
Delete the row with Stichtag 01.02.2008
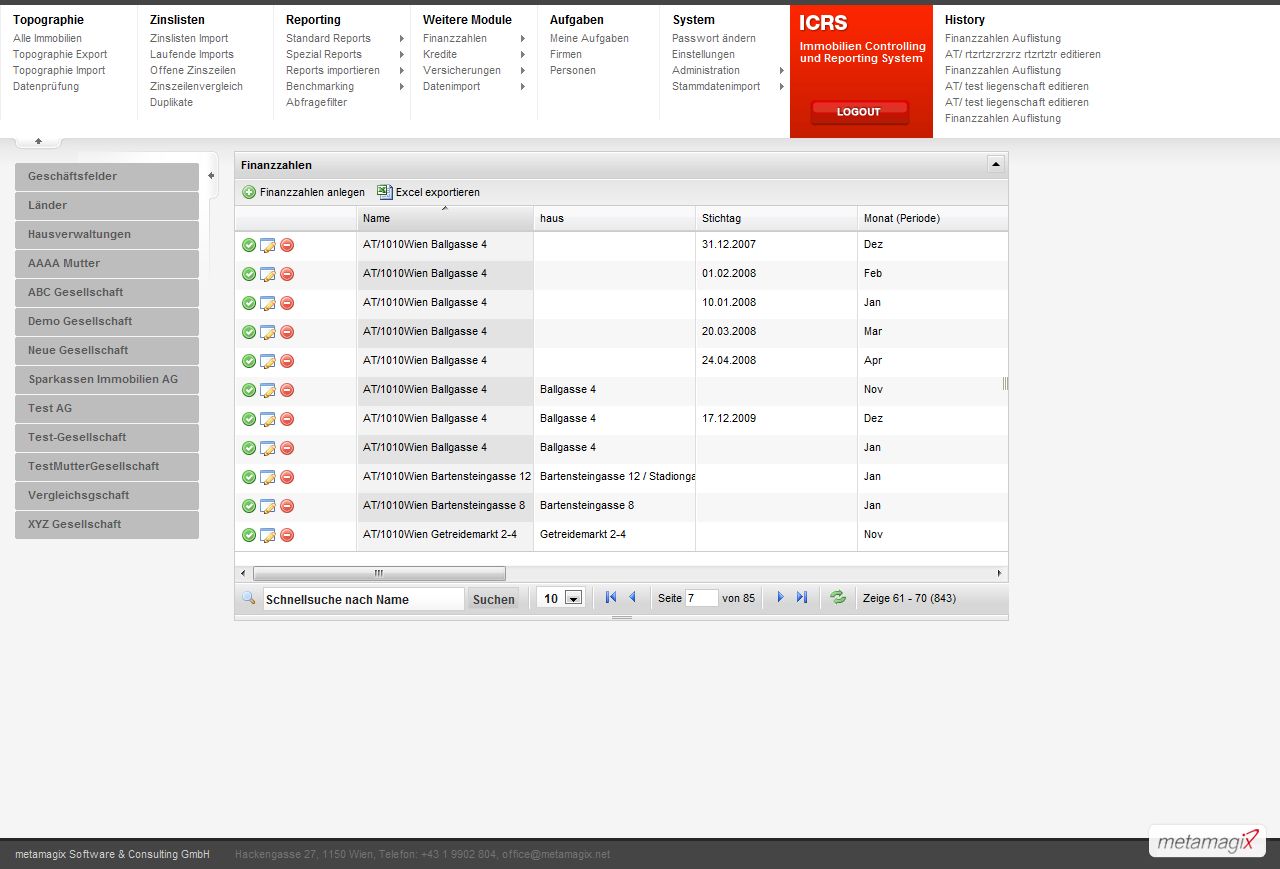coord(287,274)
